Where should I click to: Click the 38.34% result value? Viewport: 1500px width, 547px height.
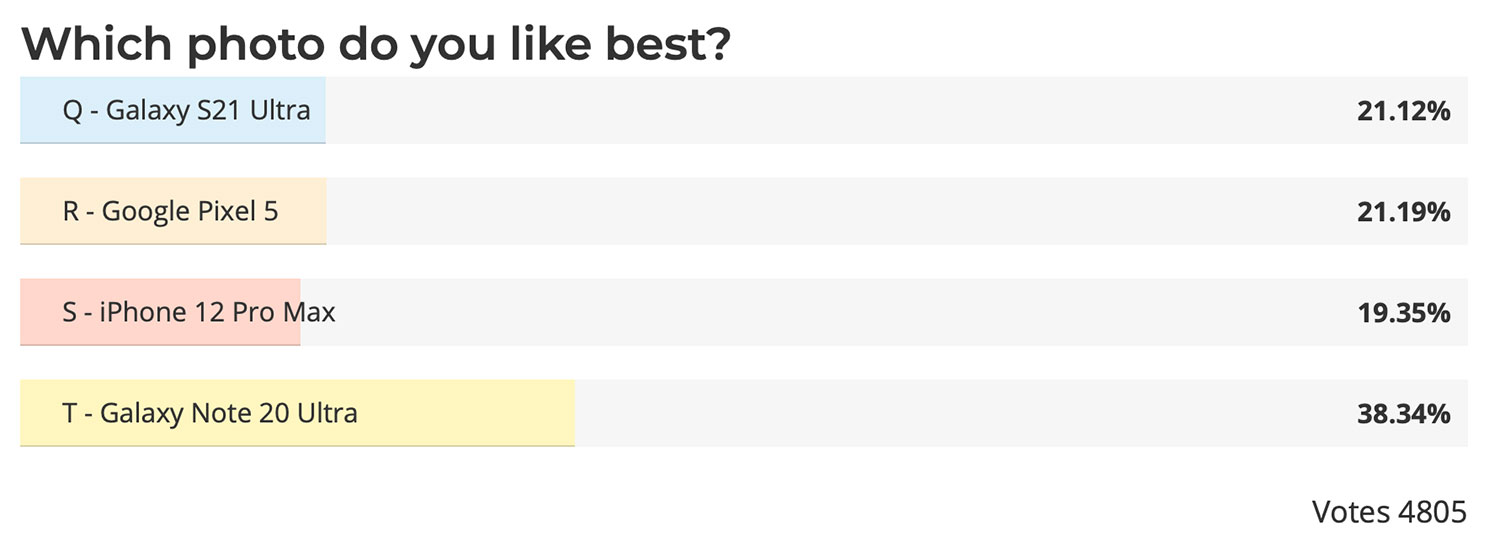click(1403, 414)
